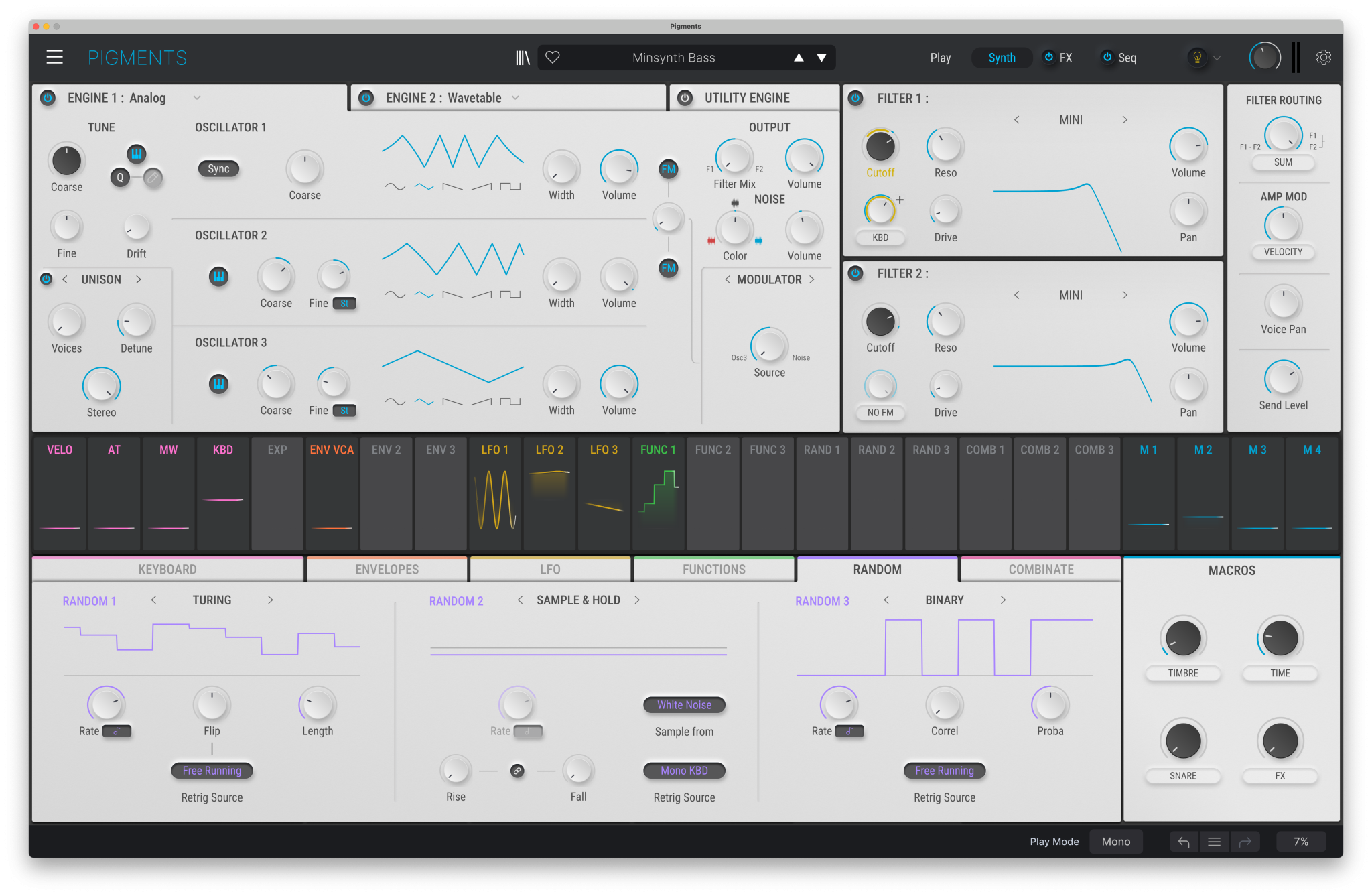
Task: Open the hamburger main menu
Action: (x=54, y=58)
